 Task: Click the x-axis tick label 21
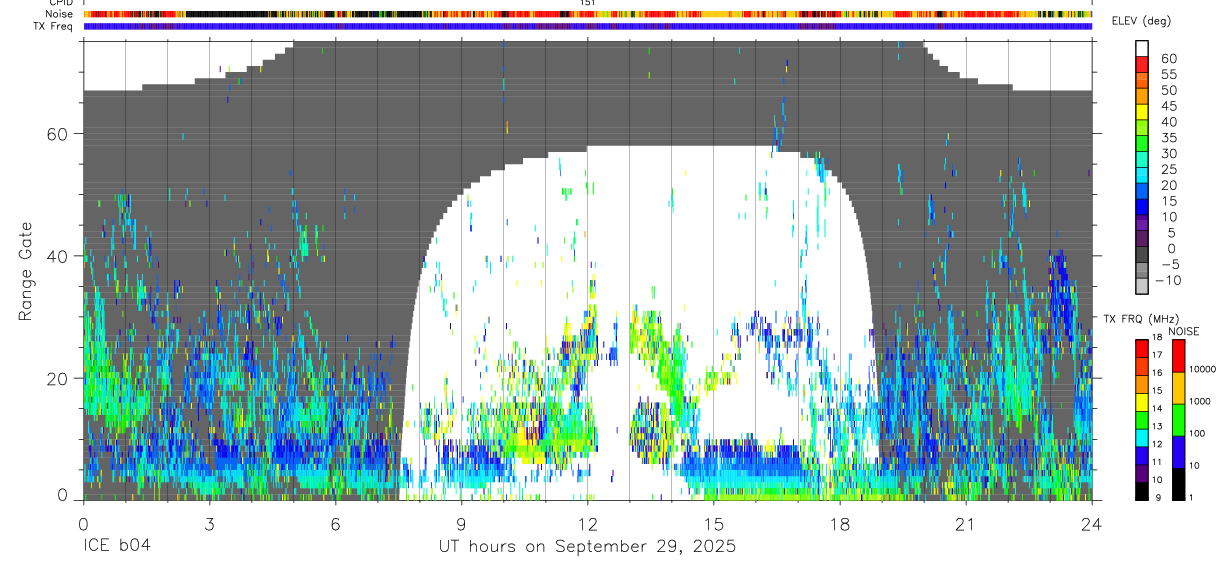(x=965, y=524)
